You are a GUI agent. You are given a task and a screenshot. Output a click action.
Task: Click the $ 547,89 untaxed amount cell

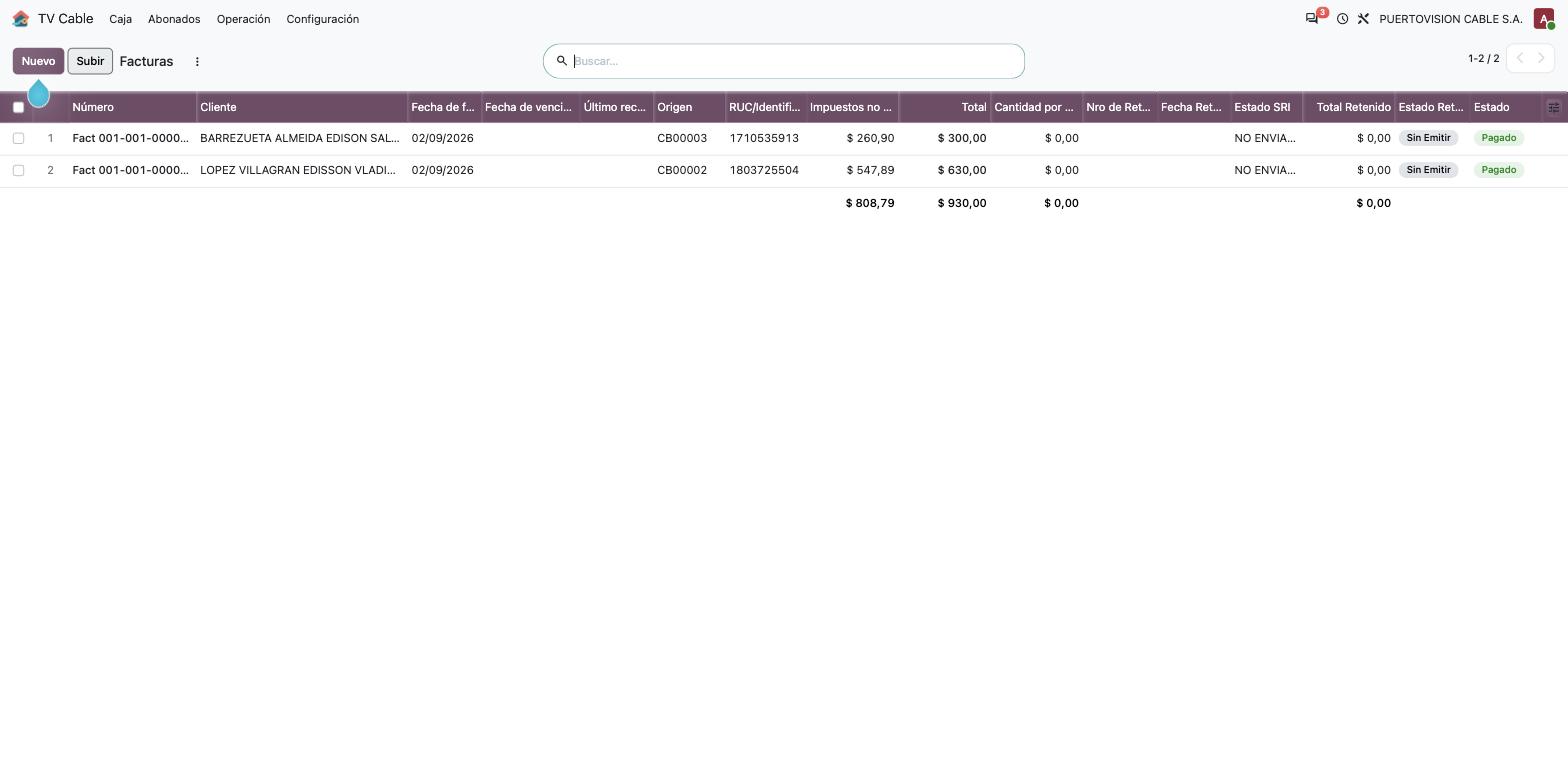click(x=870, y=170)
